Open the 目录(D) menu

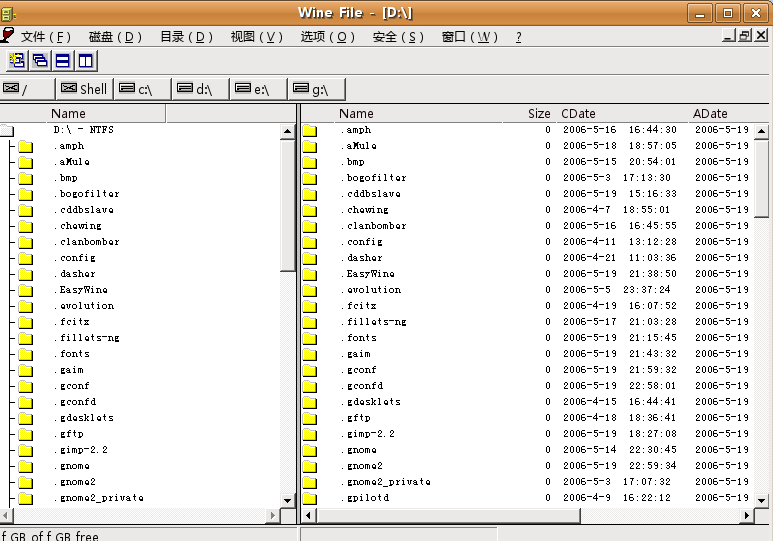coord(186,37)
